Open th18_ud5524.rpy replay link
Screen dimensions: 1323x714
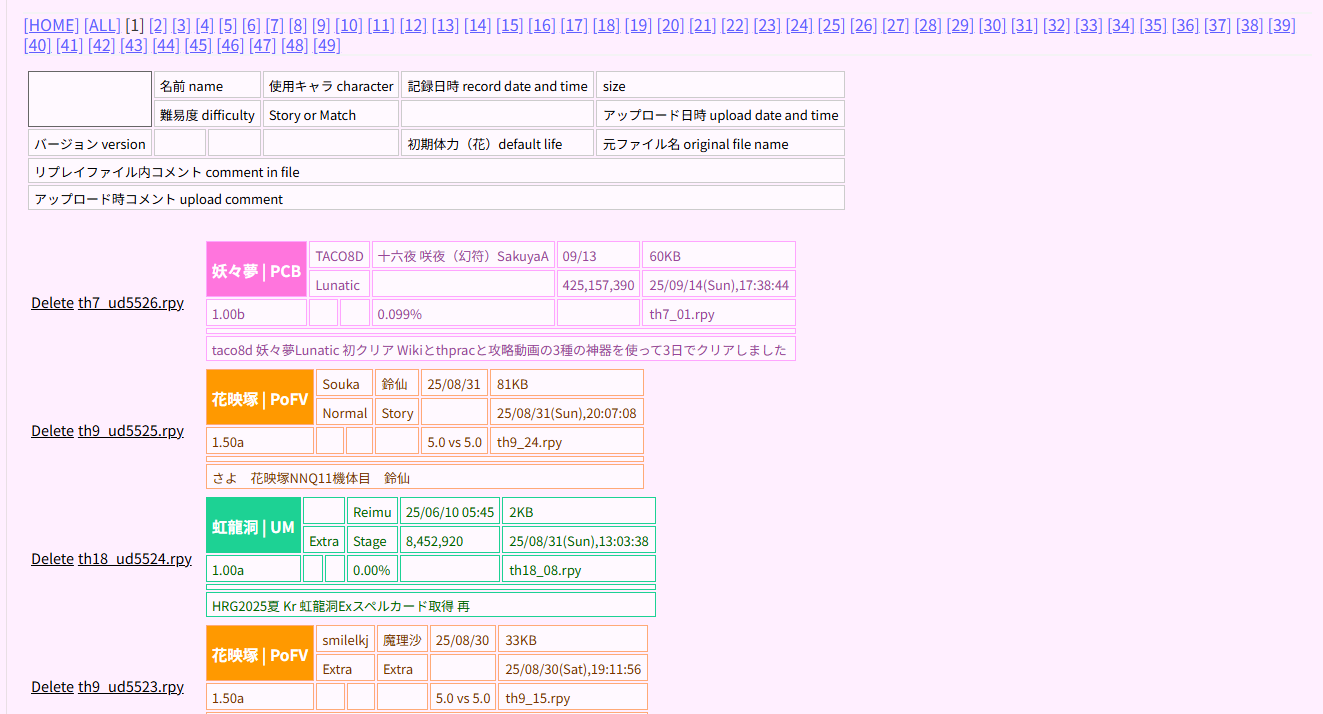135,559
